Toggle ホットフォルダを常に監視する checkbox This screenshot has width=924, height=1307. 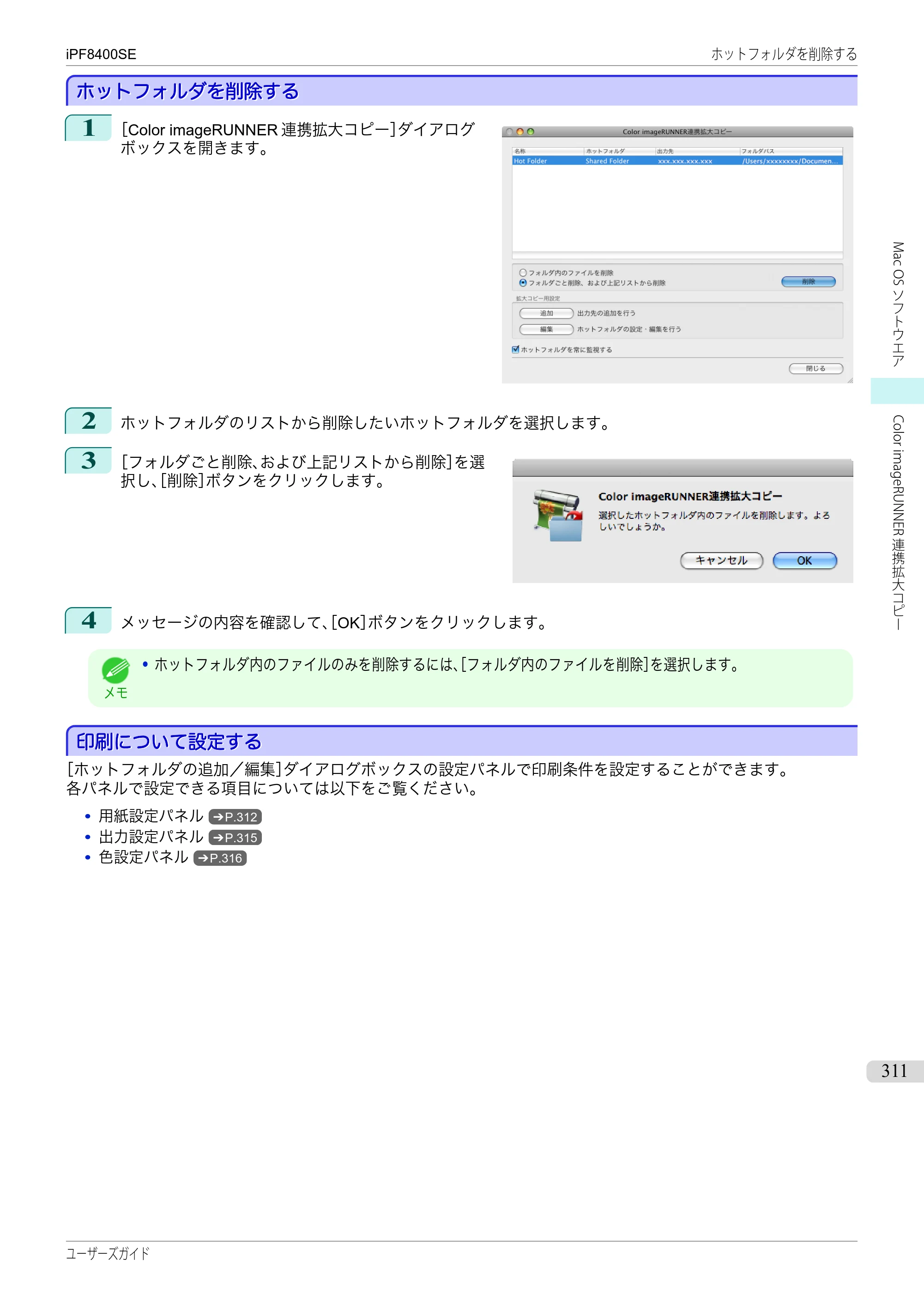[515, 350]
